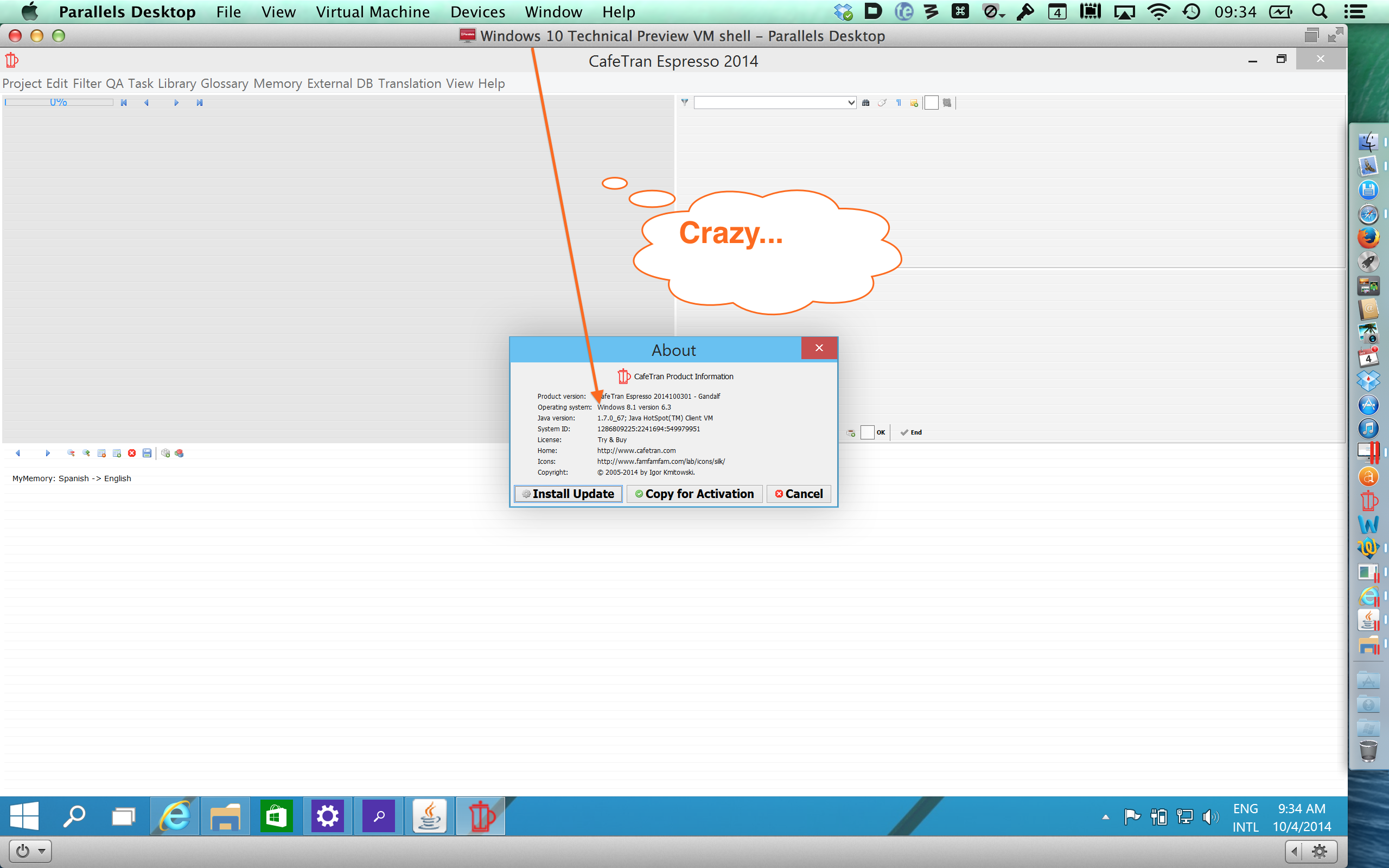Toggle checkbox beside the filter toolbar icons
The width and height of the screenshot is (1389, 868).
(x=931, y=103)
